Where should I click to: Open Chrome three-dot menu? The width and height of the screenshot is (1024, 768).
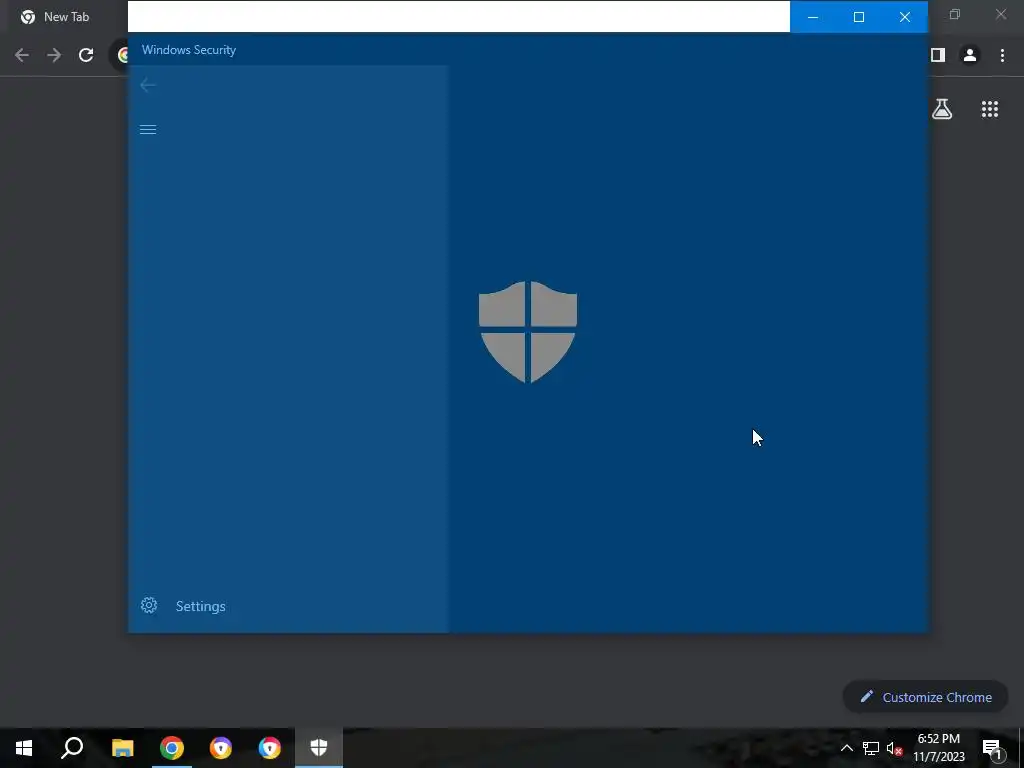[1002, 55]
